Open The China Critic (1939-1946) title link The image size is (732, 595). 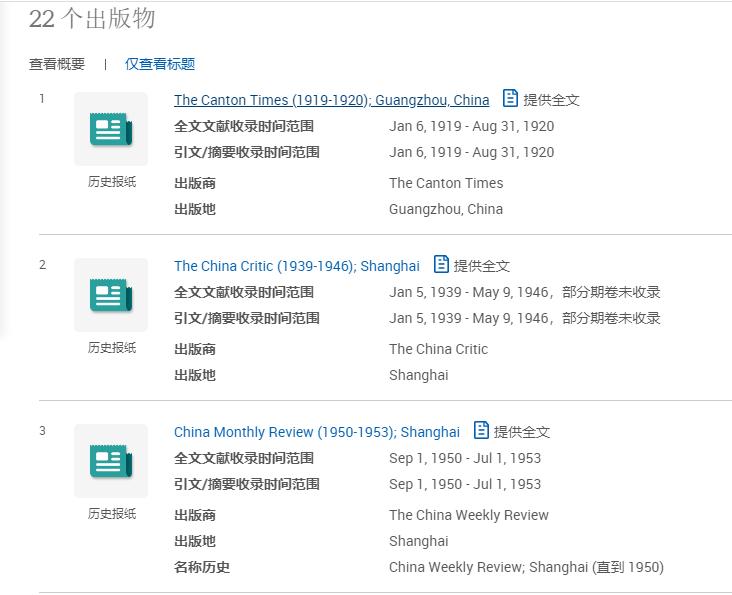[x=296, y=266]
